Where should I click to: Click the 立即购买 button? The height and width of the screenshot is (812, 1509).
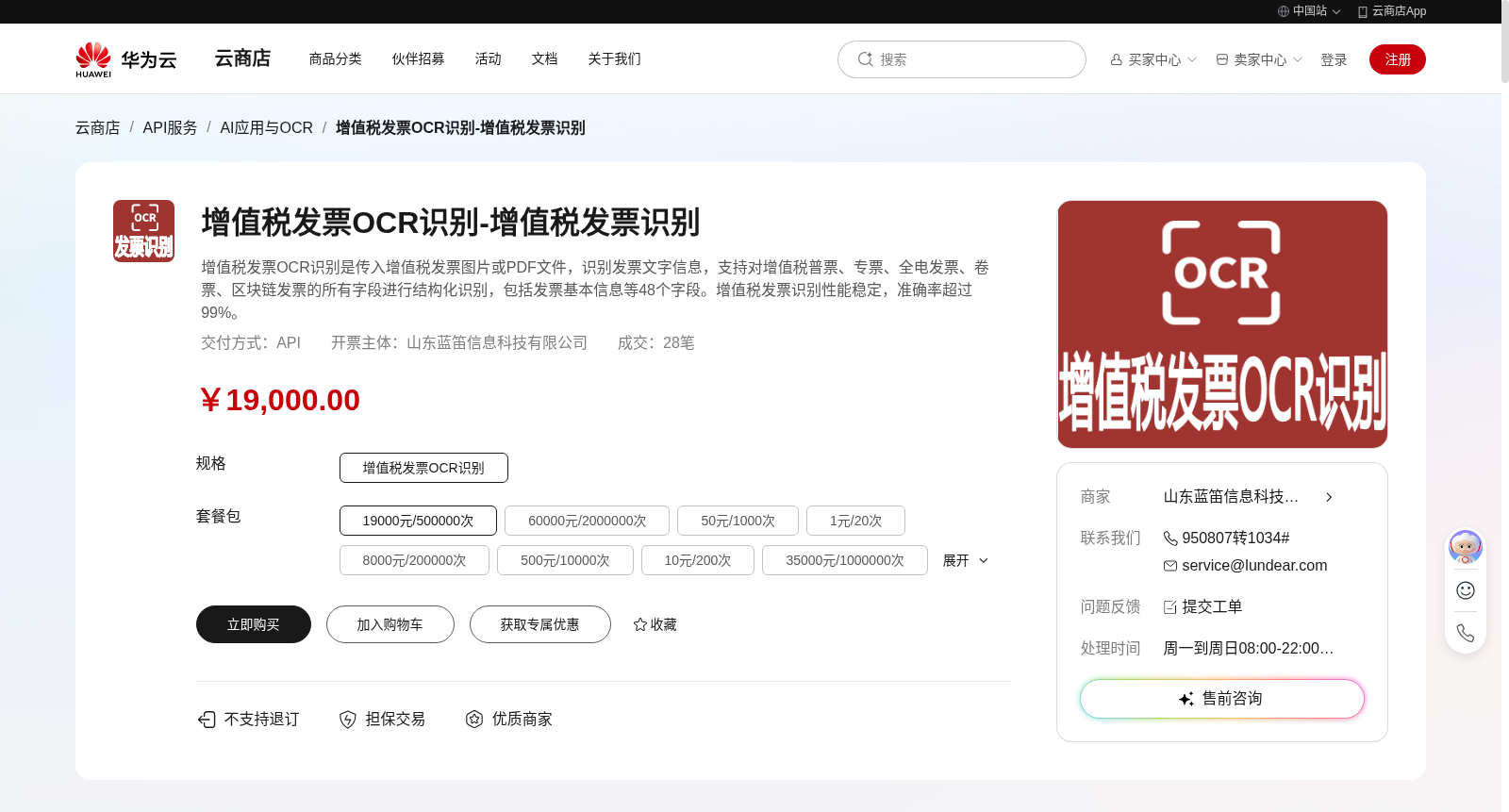254,624
